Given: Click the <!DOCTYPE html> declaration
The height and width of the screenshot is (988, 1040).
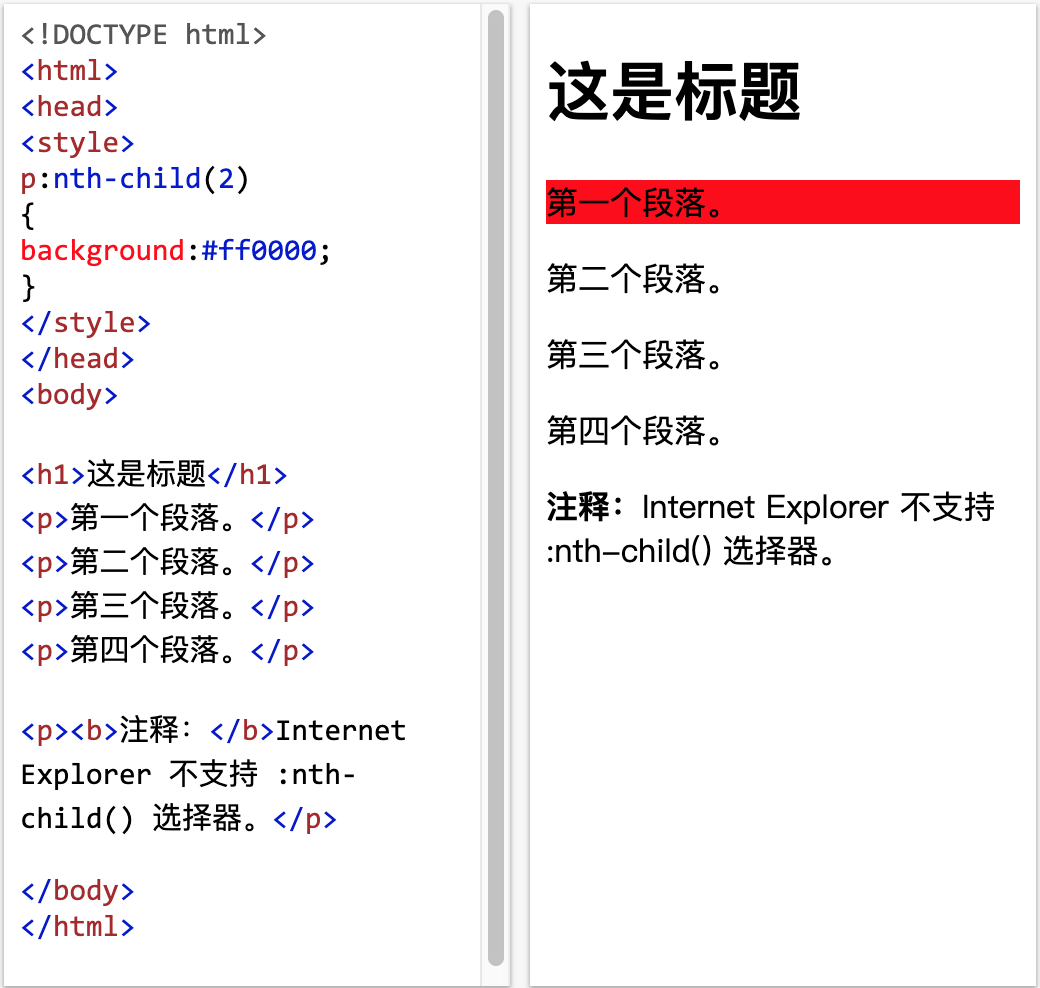Looking at the screenshot, I should pyautogui.click(x=142, y=34).
